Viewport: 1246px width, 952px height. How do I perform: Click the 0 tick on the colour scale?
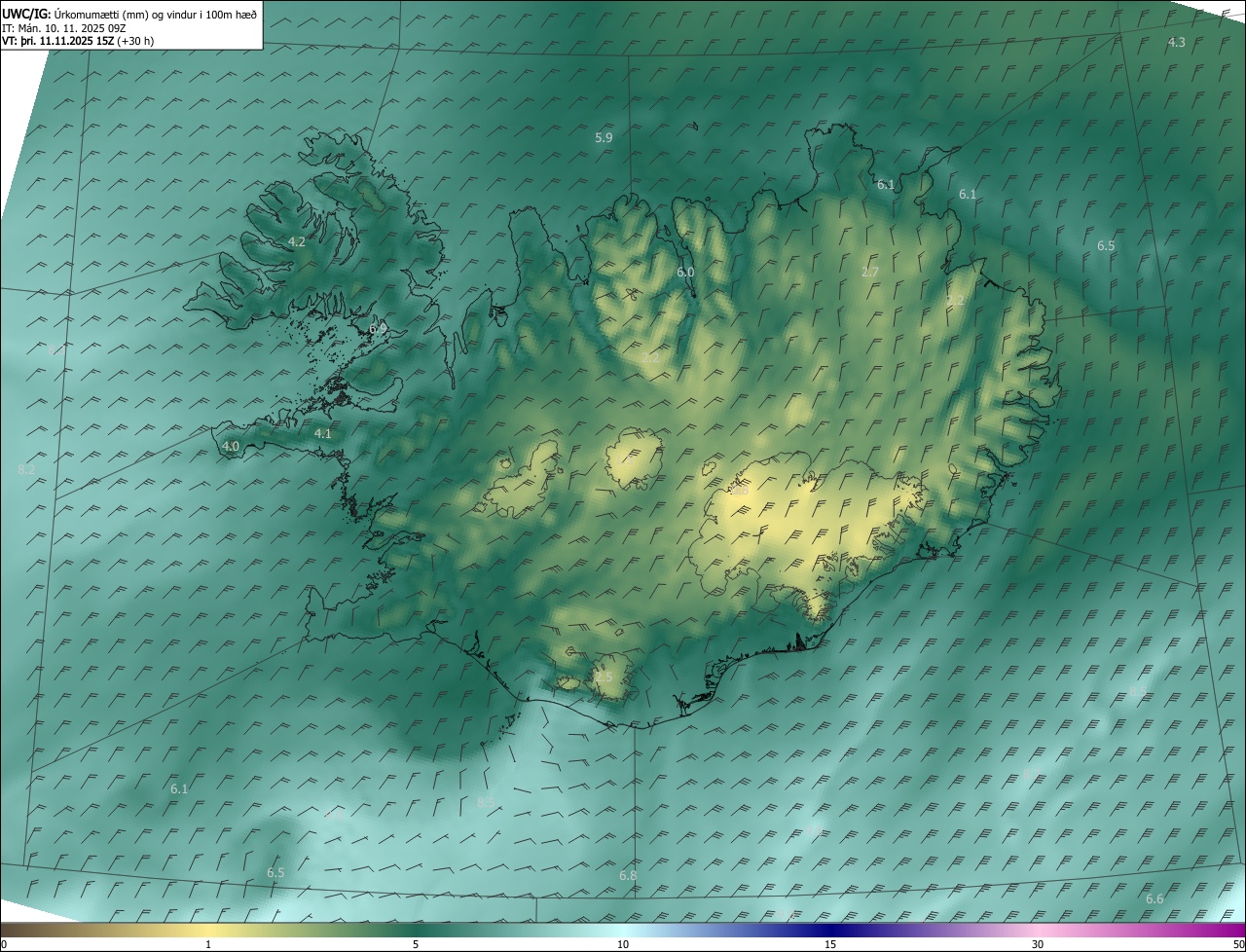point(4,945)
